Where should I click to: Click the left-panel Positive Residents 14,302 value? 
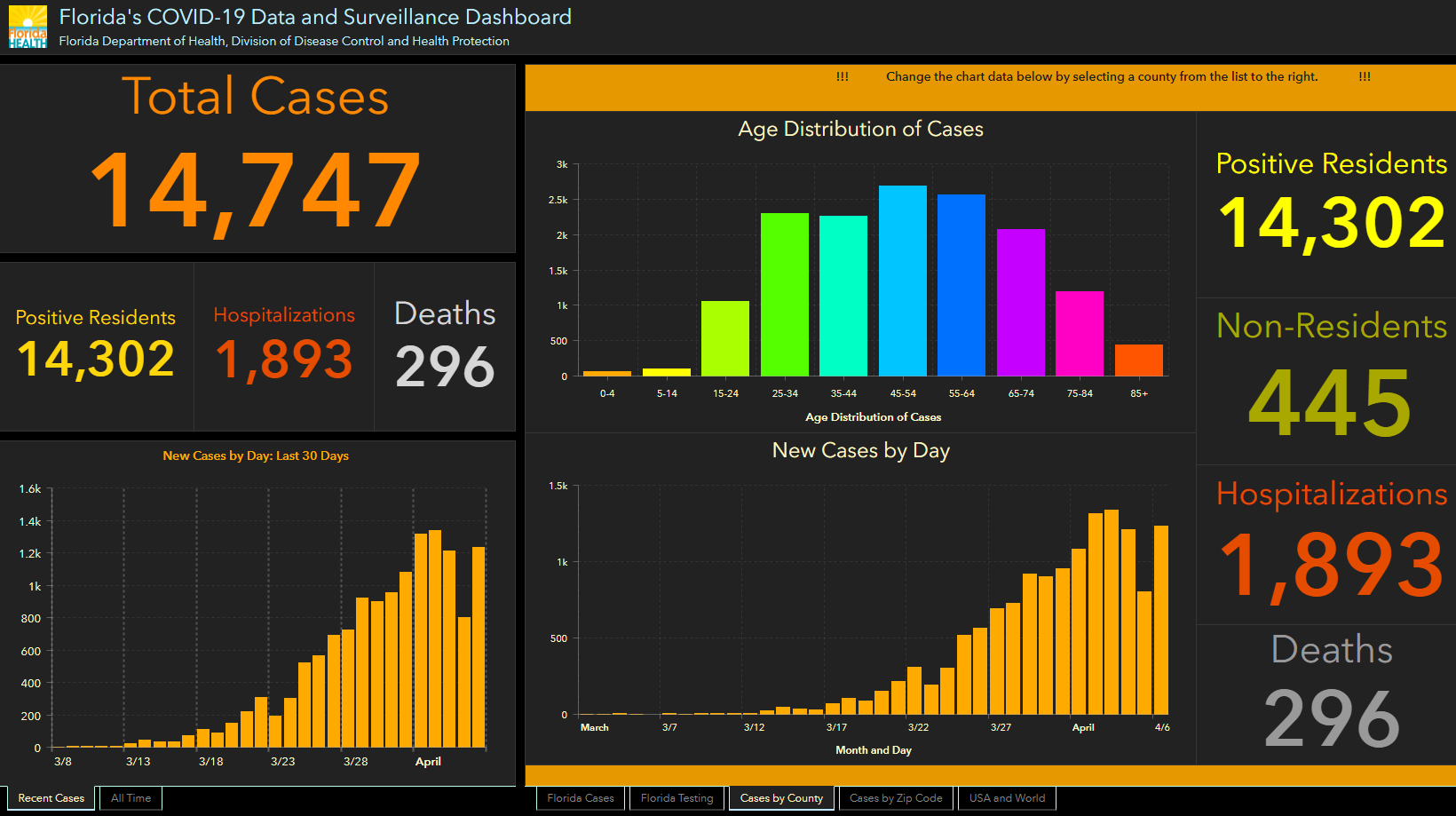pos(96,360)
